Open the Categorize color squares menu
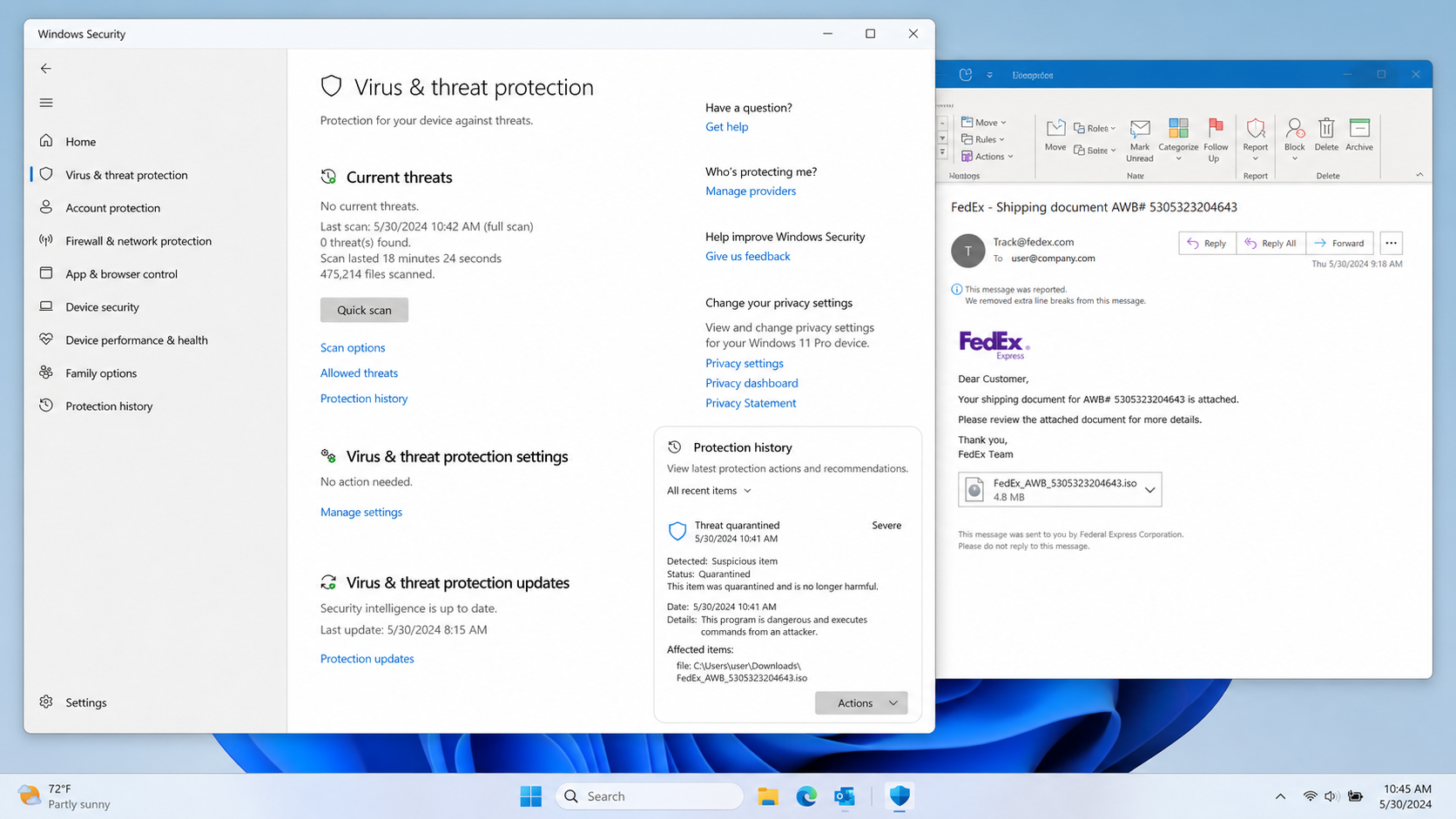The image size is (1456, 819). [x=1178, y=140]
